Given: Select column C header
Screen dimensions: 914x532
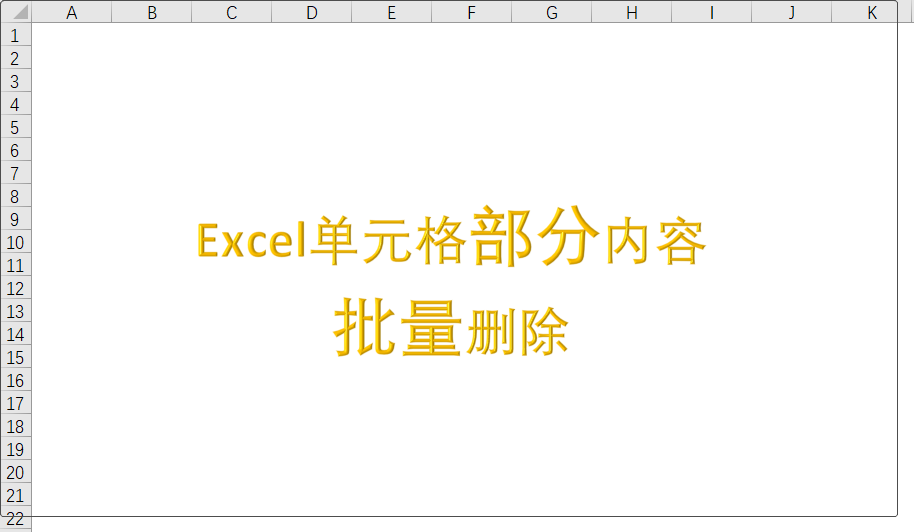Looking at the screenshot, I should pos(231,12).
